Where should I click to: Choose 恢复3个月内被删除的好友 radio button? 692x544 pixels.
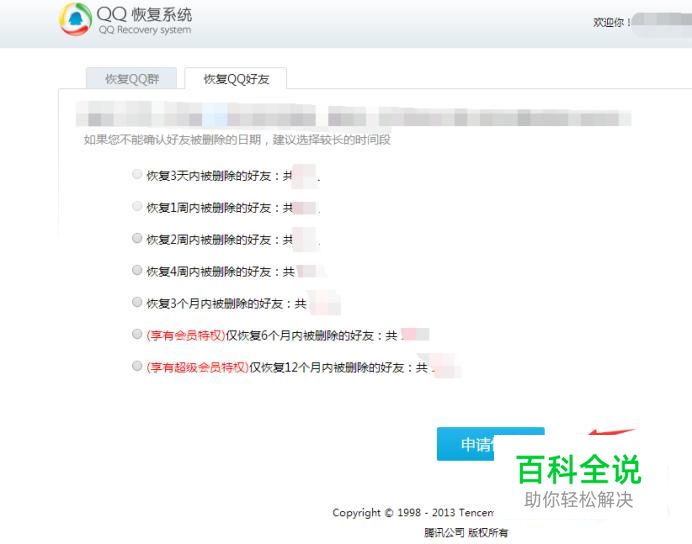coord(137,302)
